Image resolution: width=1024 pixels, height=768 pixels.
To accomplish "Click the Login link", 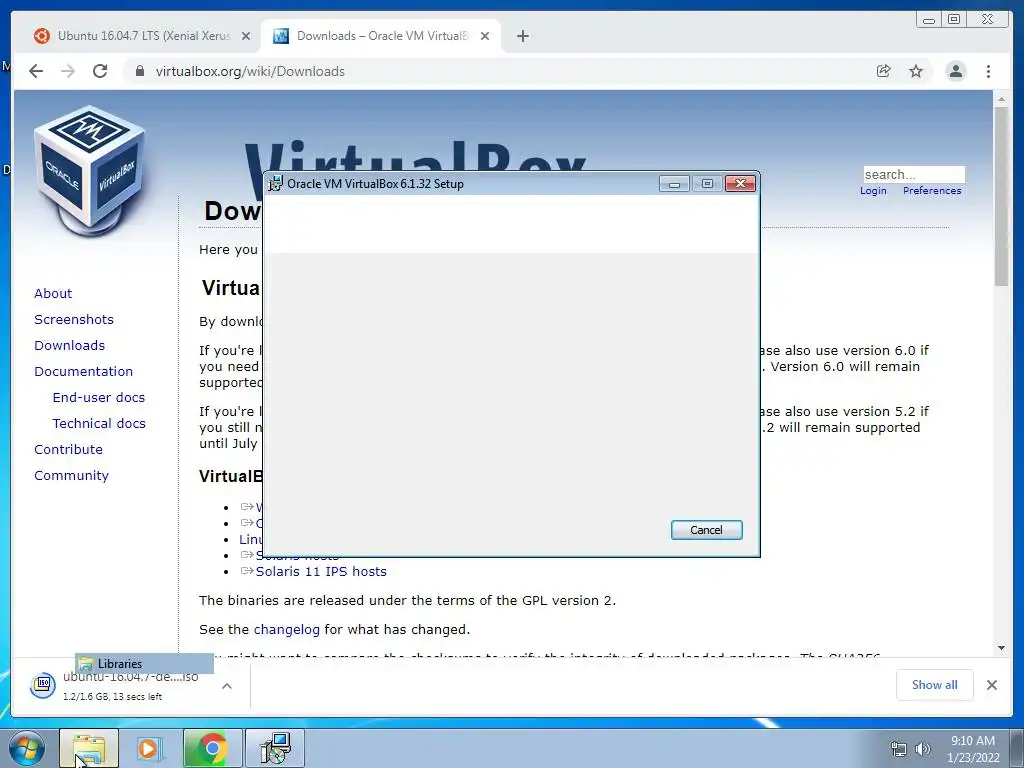I will [873, 191].
